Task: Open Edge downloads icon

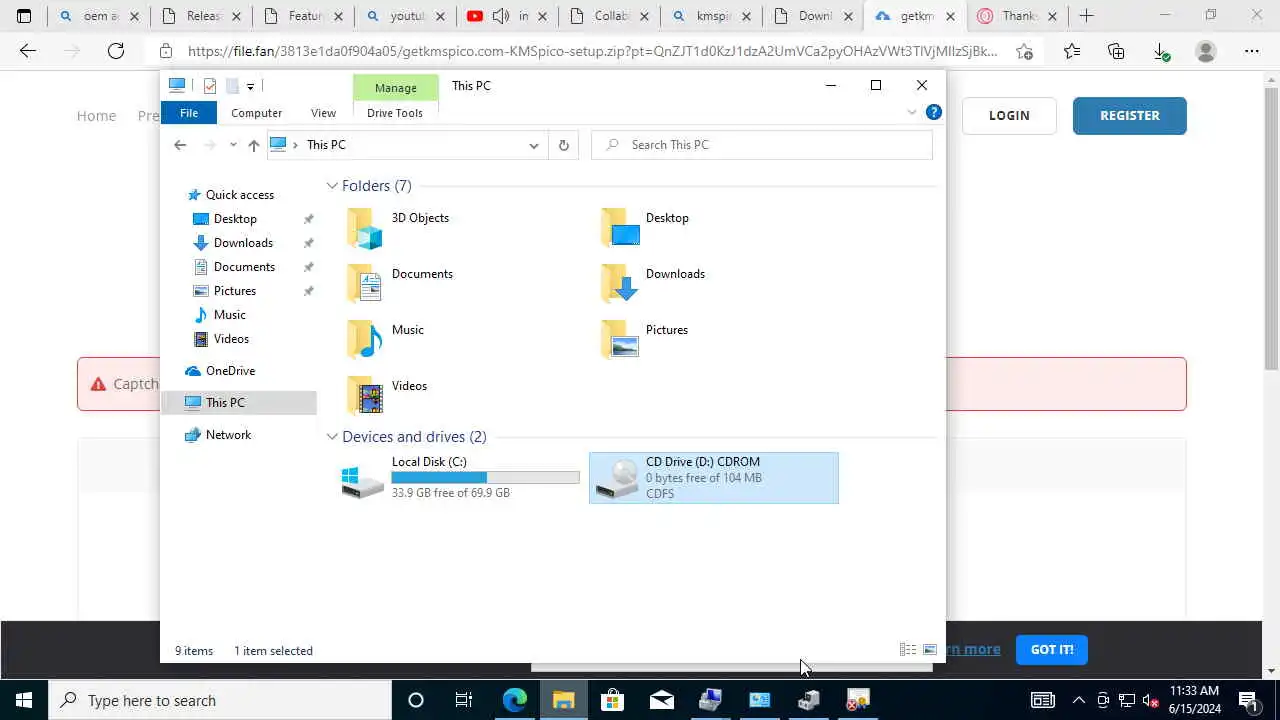Action: pyautogui.click(x=1161, y=51)
